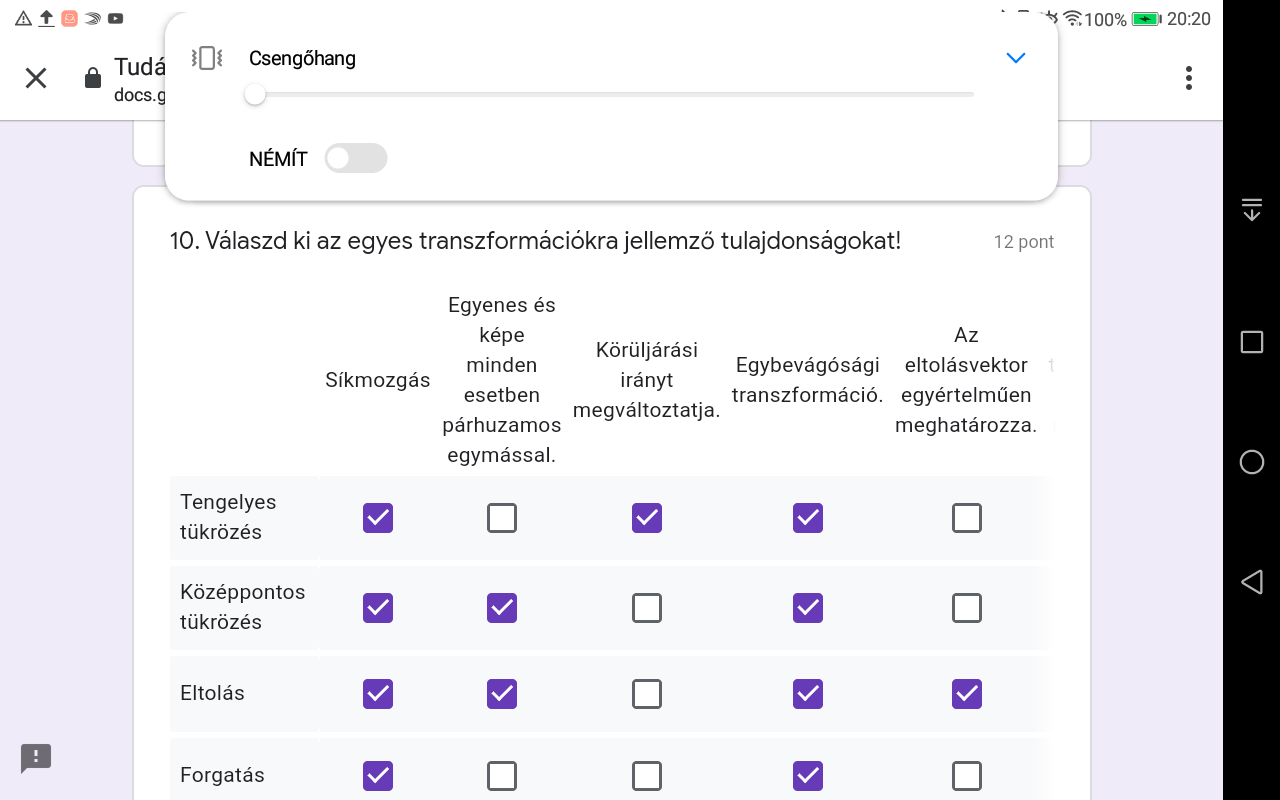
Task: Uncheck Egybevágósági transzformáció for Középpontos tükrözés
Action: pos(807,608)
